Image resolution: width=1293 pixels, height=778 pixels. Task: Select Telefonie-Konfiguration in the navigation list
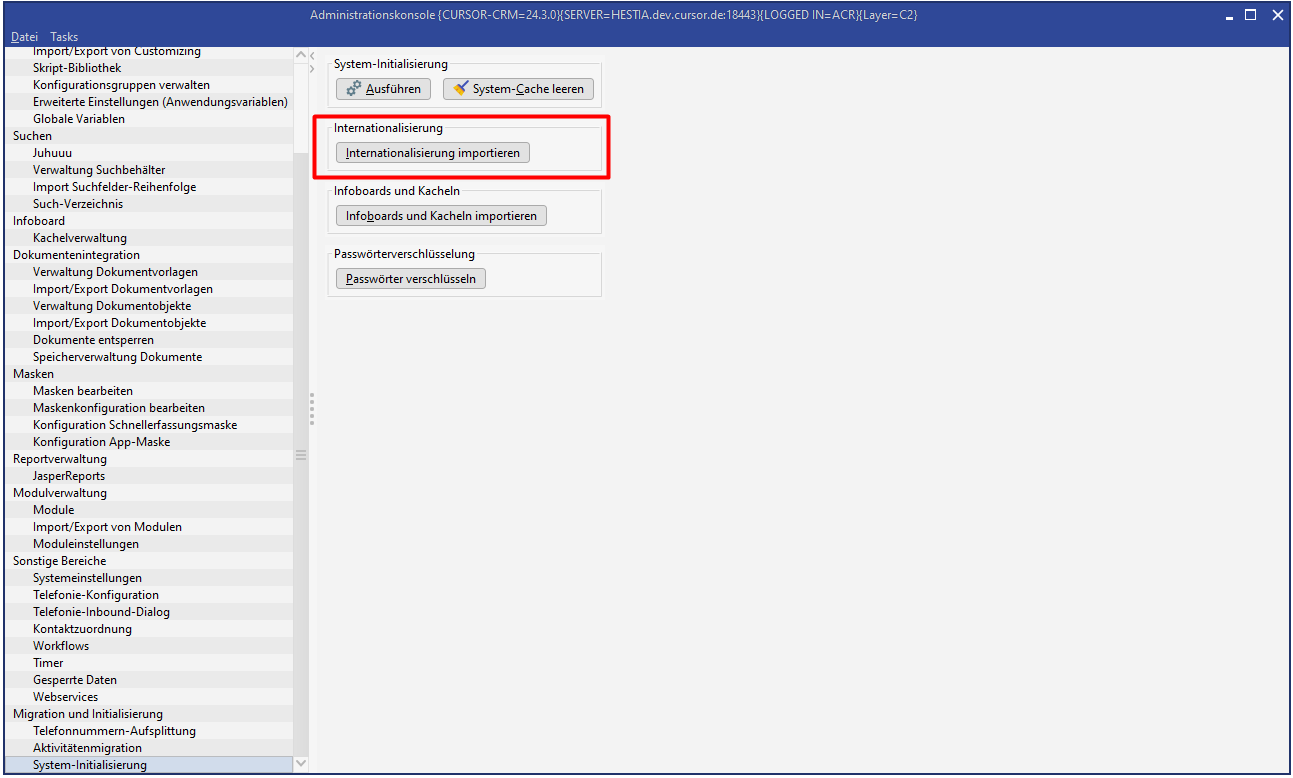point(96,595)
